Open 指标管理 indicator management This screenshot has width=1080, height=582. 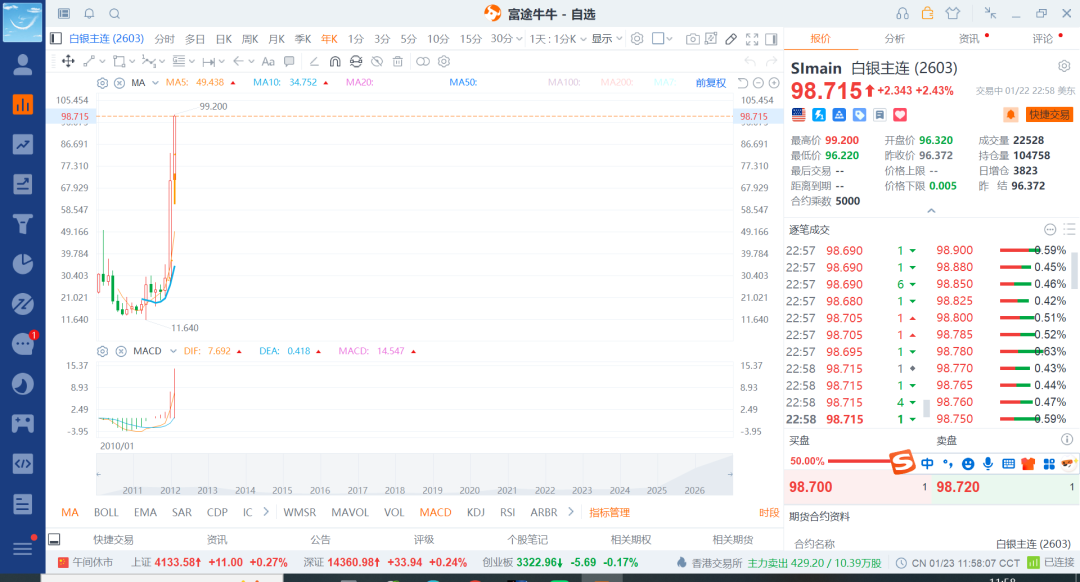[x=609, y=512]
